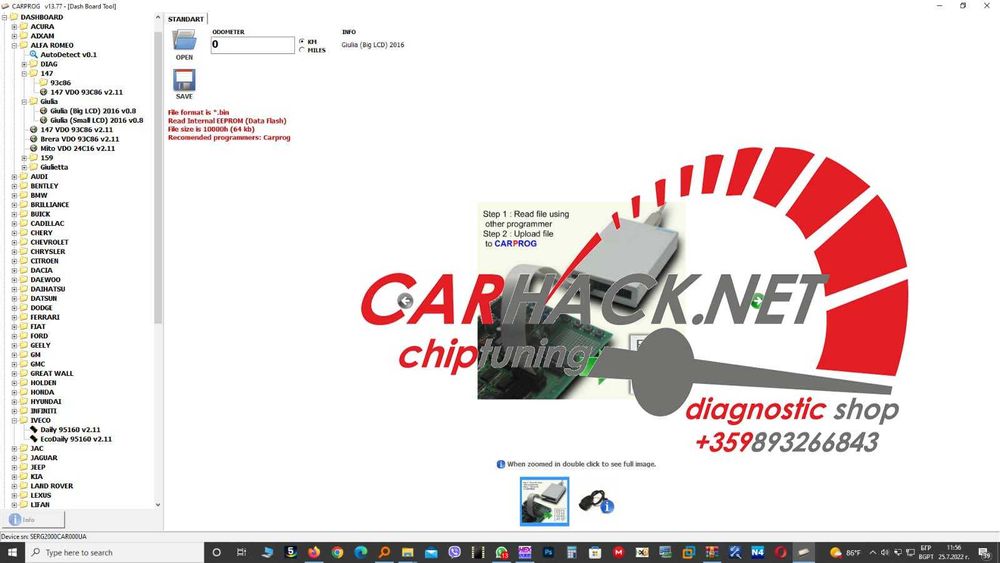This screenshot has width=1000, height=563.
Task: Select the LAND ROVER brand label
Action: pyautogui.click(x=52, y=486)
